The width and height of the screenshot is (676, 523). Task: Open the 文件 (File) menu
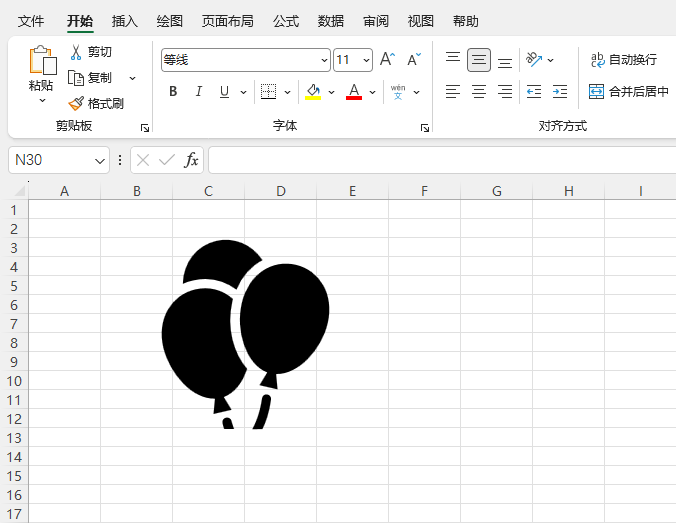31,21
